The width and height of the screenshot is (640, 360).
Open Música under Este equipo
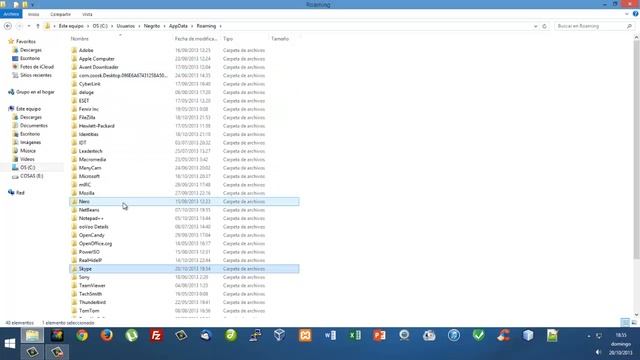click(28, 151)
